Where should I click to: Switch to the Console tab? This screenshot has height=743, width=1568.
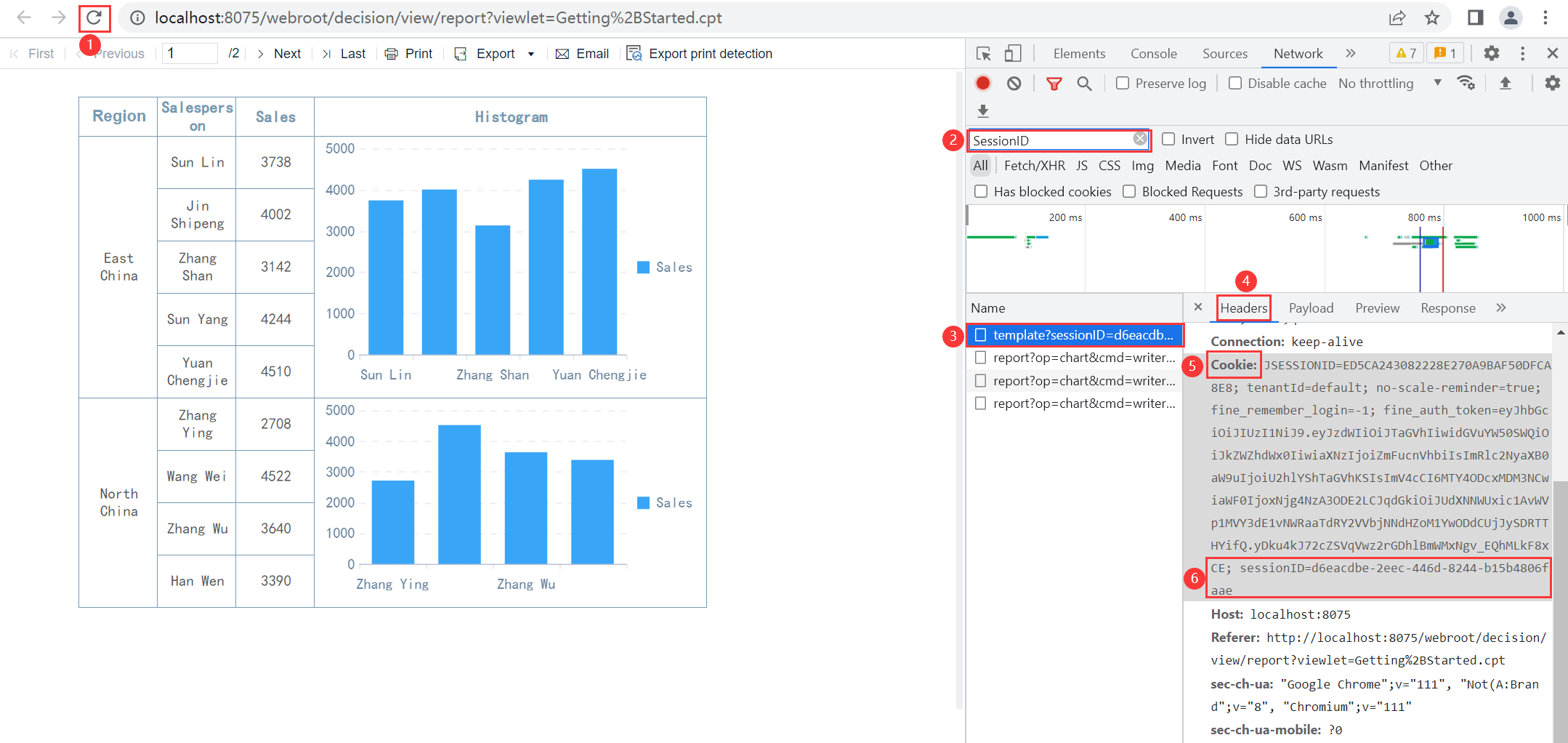[x=1153, y=53]
